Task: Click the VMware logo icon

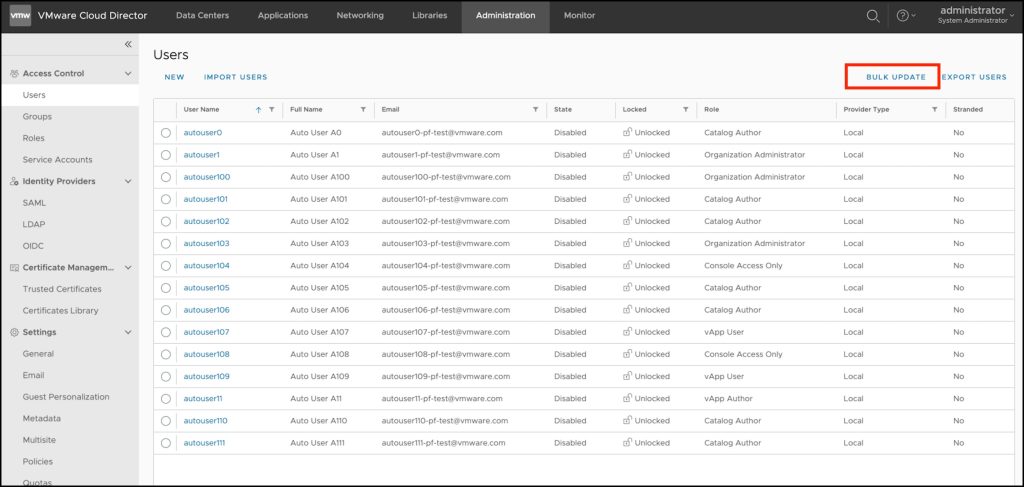Action: 20,16
